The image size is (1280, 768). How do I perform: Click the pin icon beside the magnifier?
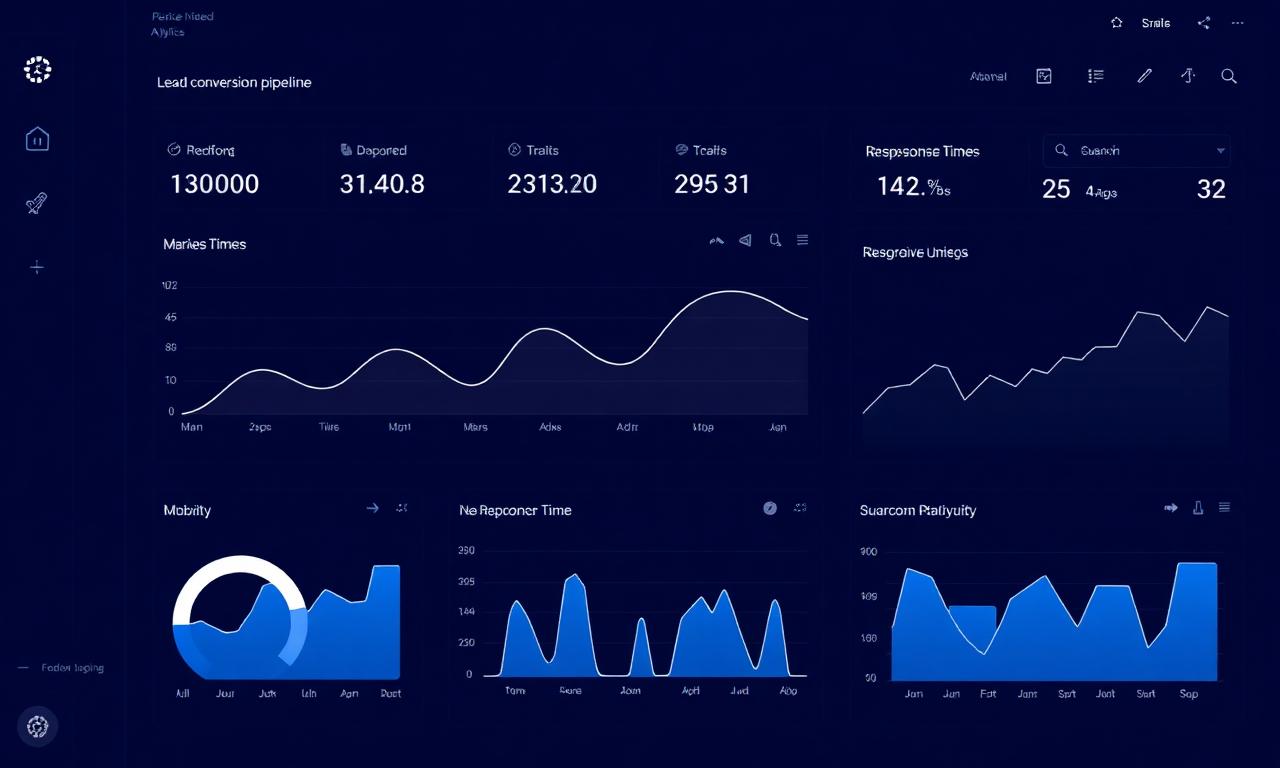point(1188,76)
